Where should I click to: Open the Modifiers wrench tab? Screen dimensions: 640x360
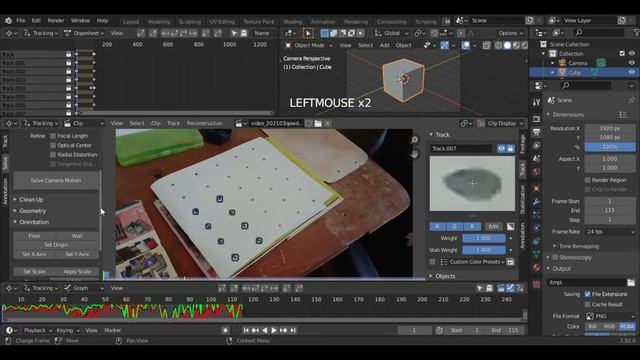[536, 202]
